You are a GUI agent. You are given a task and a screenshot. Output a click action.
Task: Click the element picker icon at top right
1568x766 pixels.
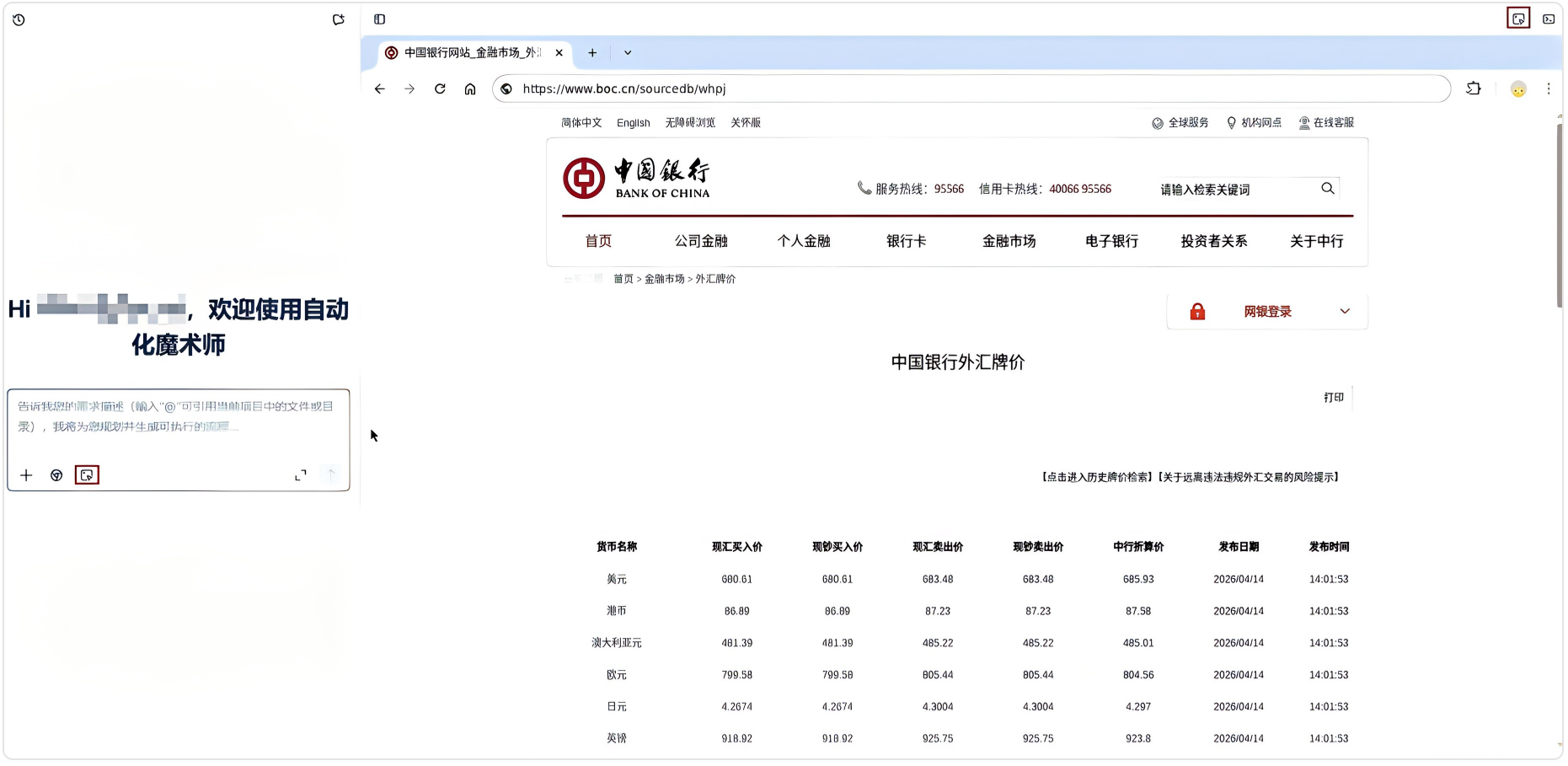[1517, 19]
